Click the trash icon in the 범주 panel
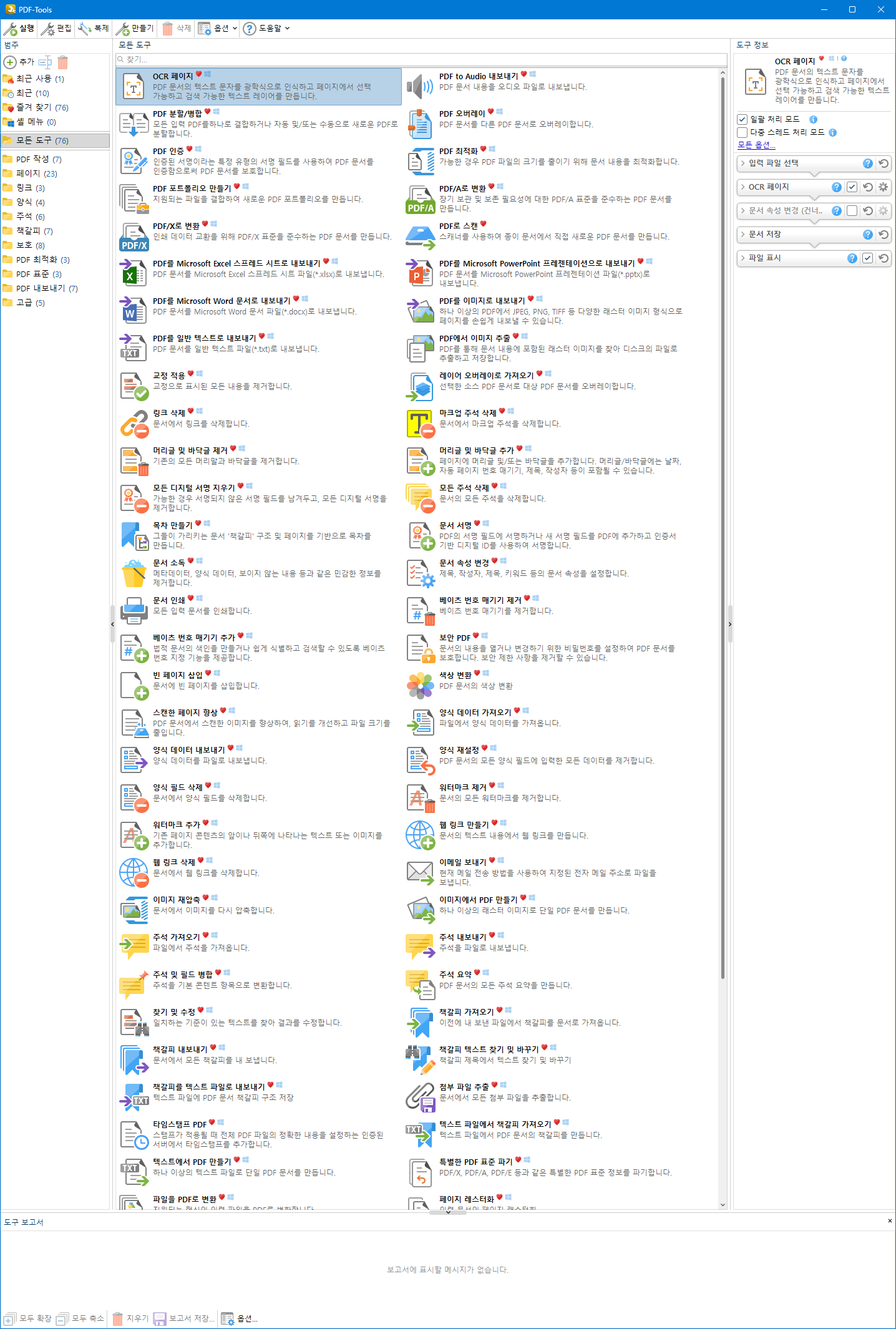Image resolution: width=896 pixels, height=1329 pixels. click(x=62, y=62)
